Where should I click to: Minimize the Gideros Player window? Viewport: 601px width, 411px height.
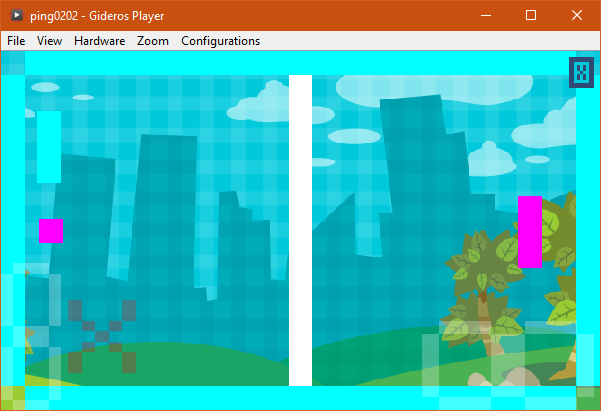(486, 15)
